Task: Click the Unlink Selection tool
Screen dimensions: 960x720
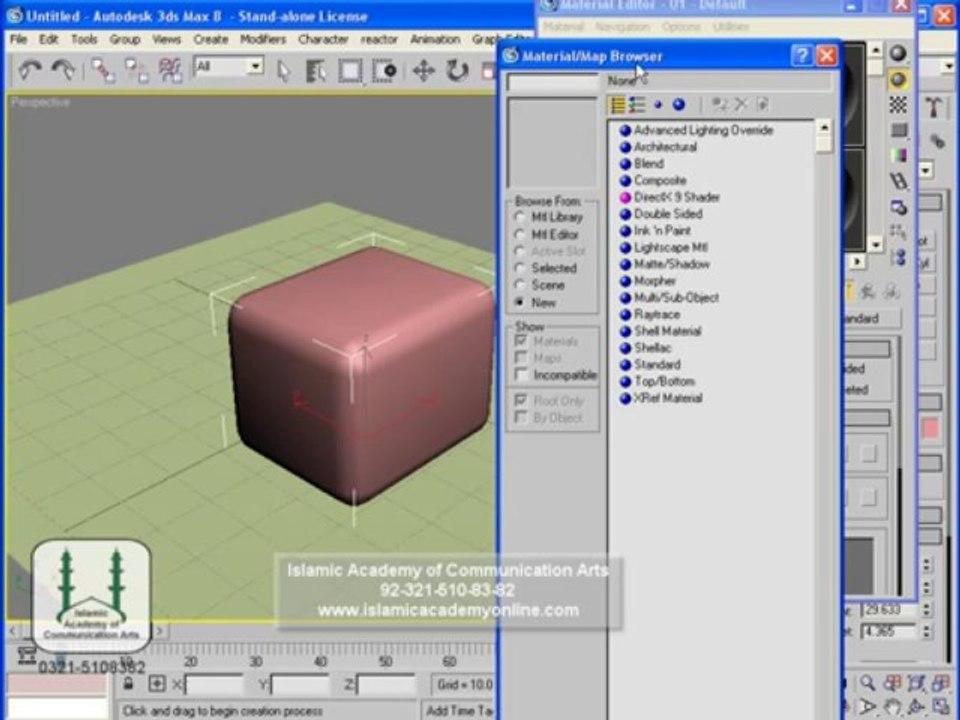Action: click(x=136, y=70)
